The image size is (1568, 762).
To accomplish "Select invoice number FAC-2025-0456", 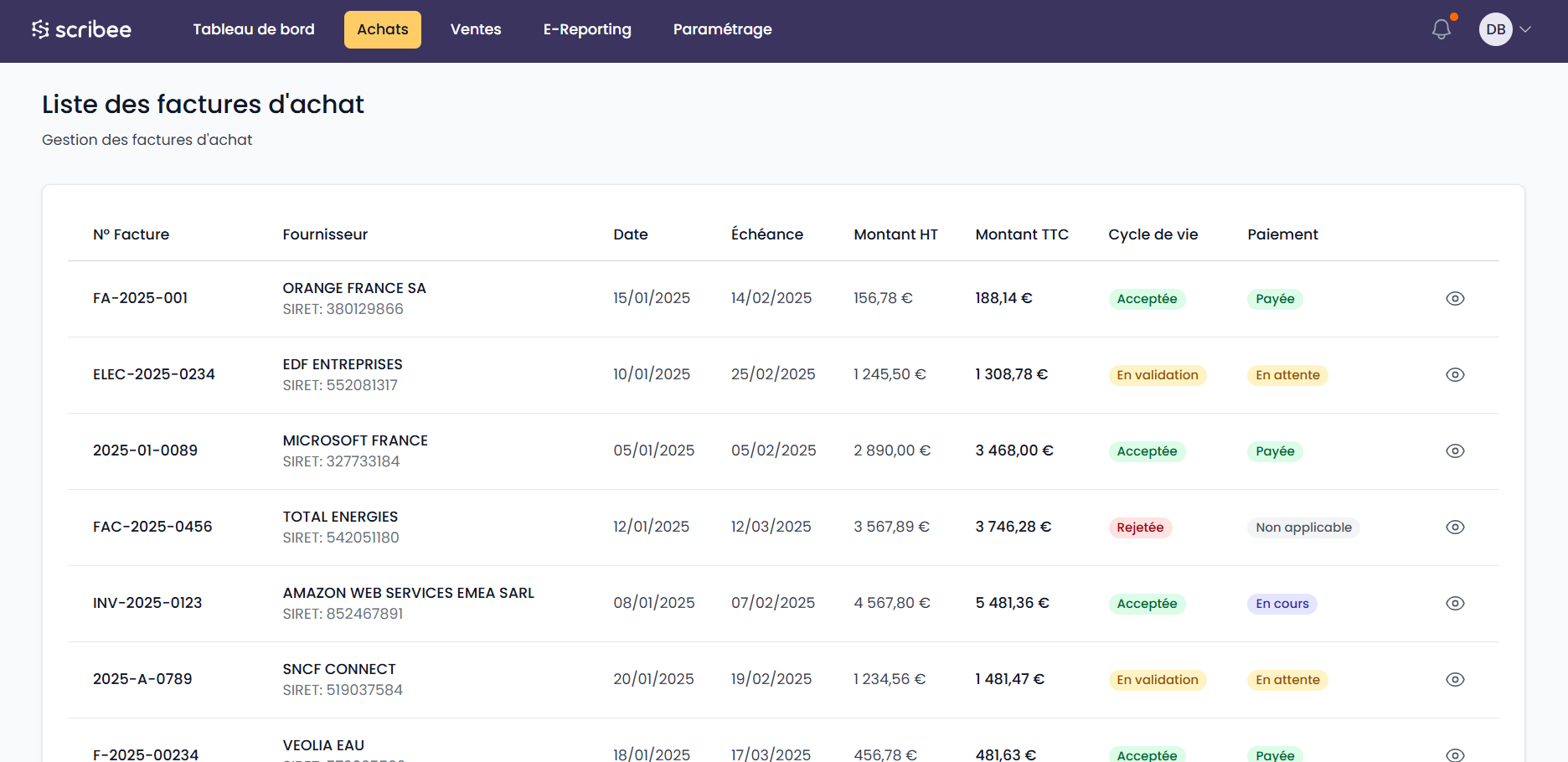I will 152,527.
